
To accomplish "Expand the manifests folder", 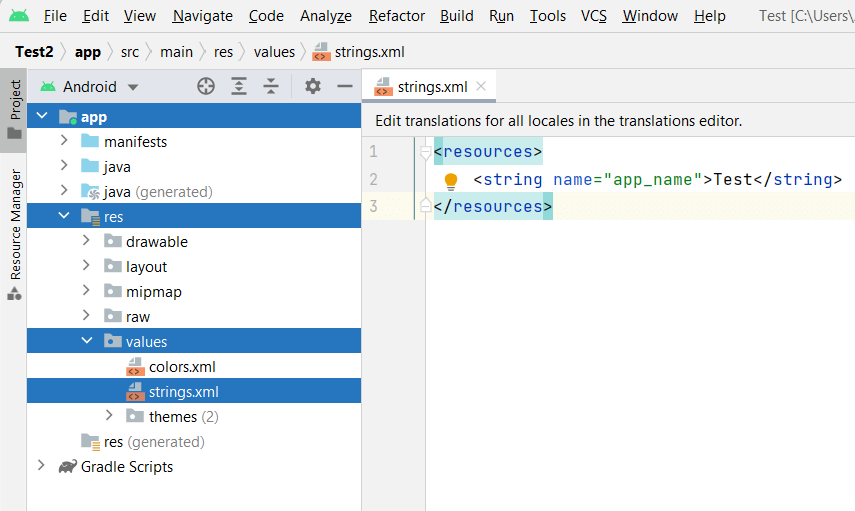I will pos(64,141).
